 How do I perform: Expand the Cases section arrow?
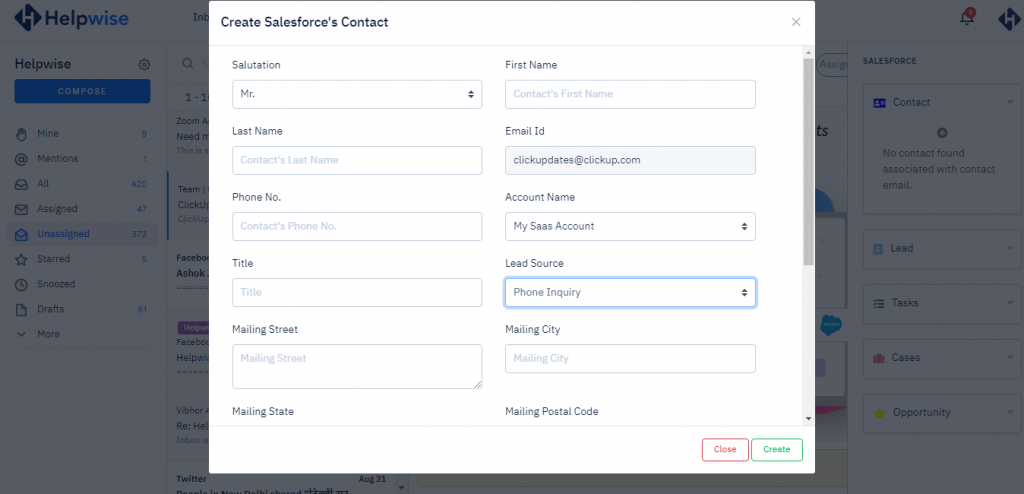(1010, 357)
